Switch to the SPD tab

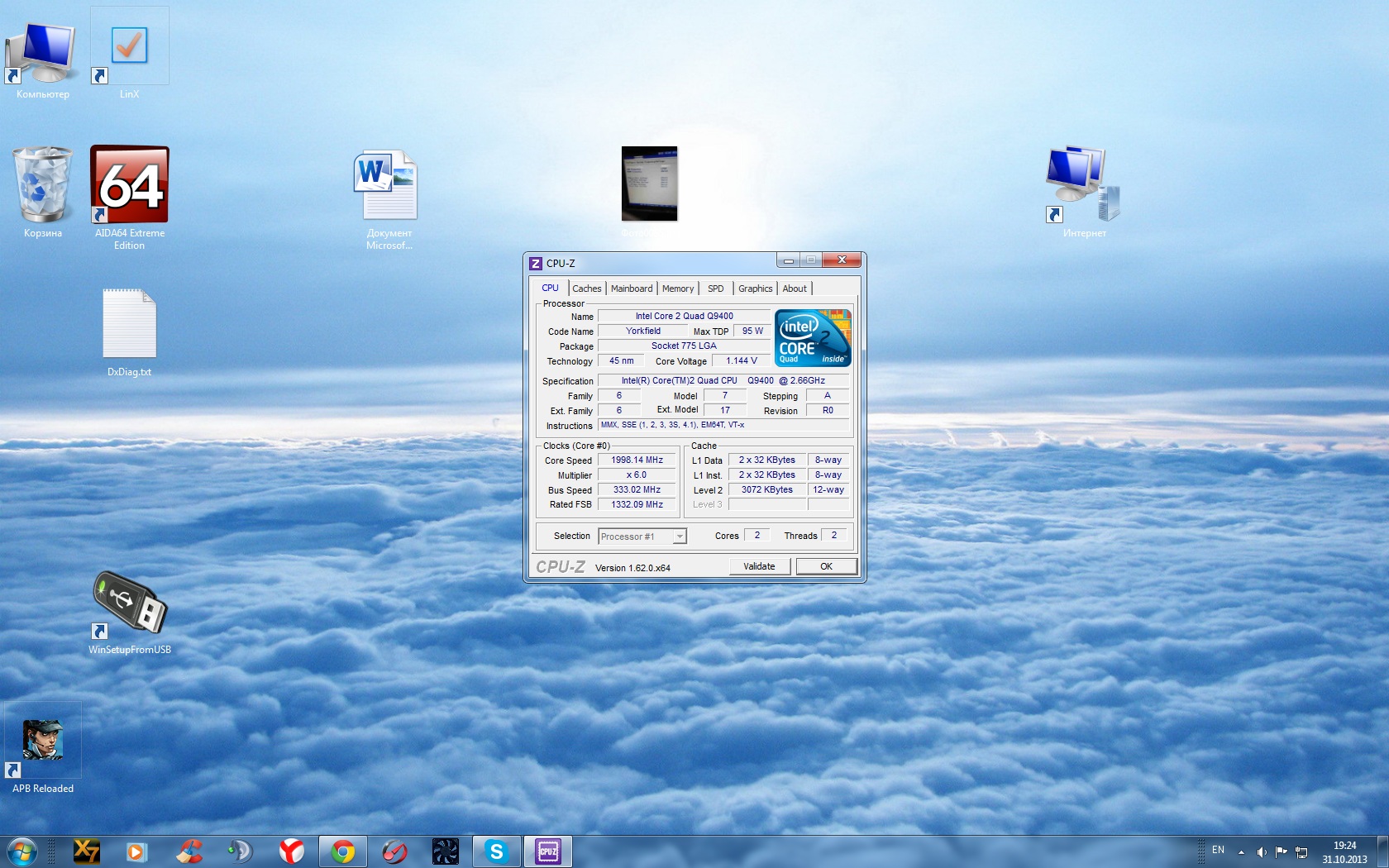point(716,289)
